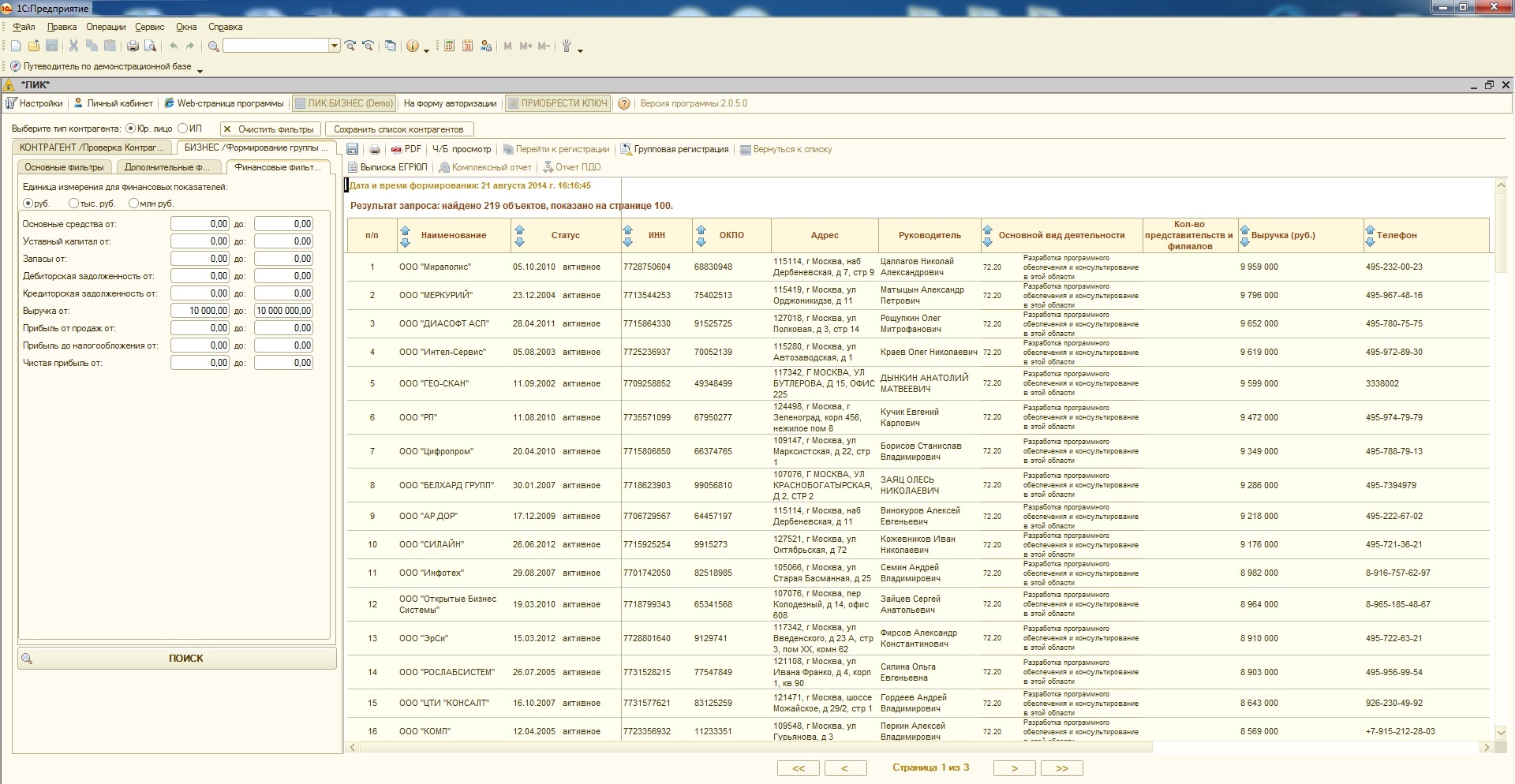The height and width of the screenshot is (784, 1515).
Task: Click the Find next icon
Action: 350,47
